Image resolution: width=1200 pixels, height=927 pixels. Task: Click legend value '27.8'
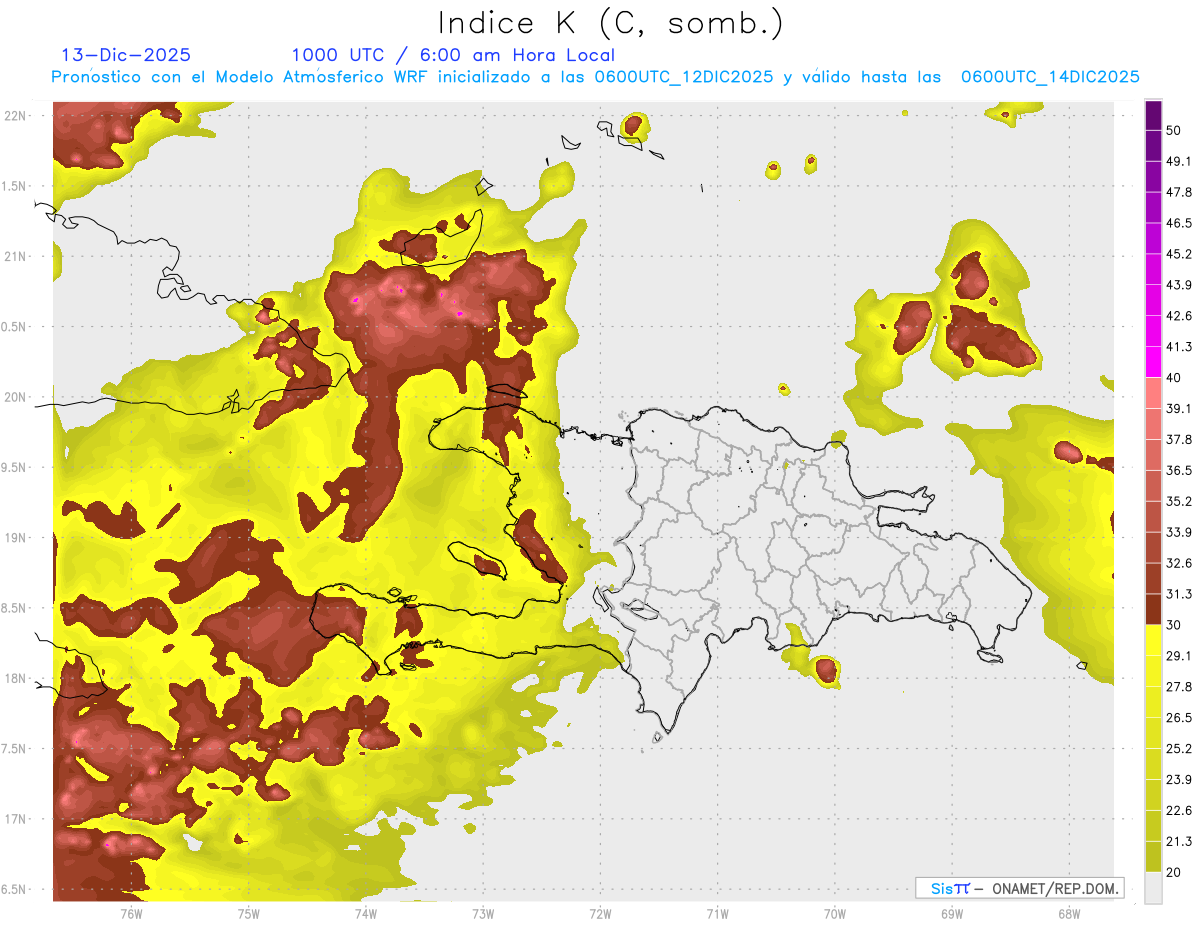click(1178, 687)
